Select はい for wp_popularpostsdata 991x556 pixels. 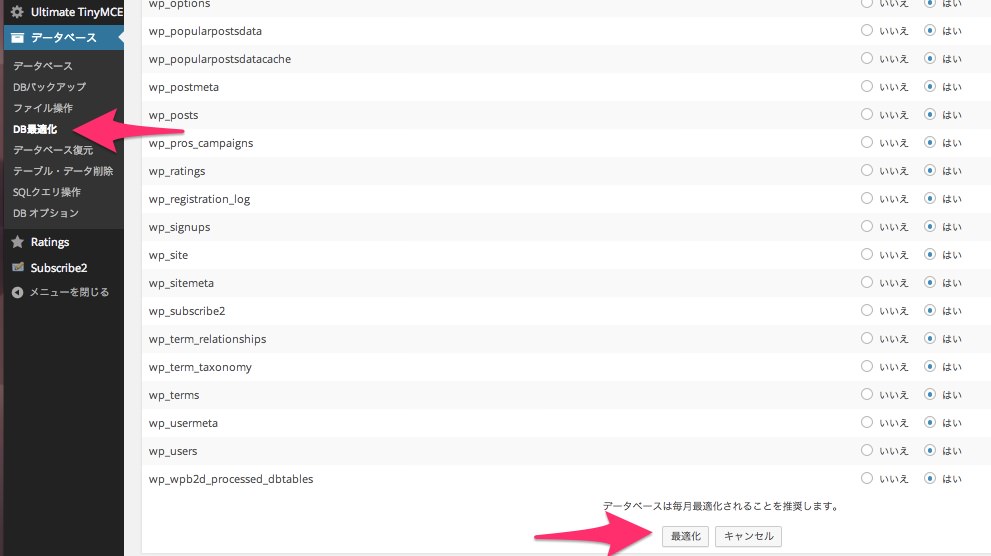(x=930, y=30)
